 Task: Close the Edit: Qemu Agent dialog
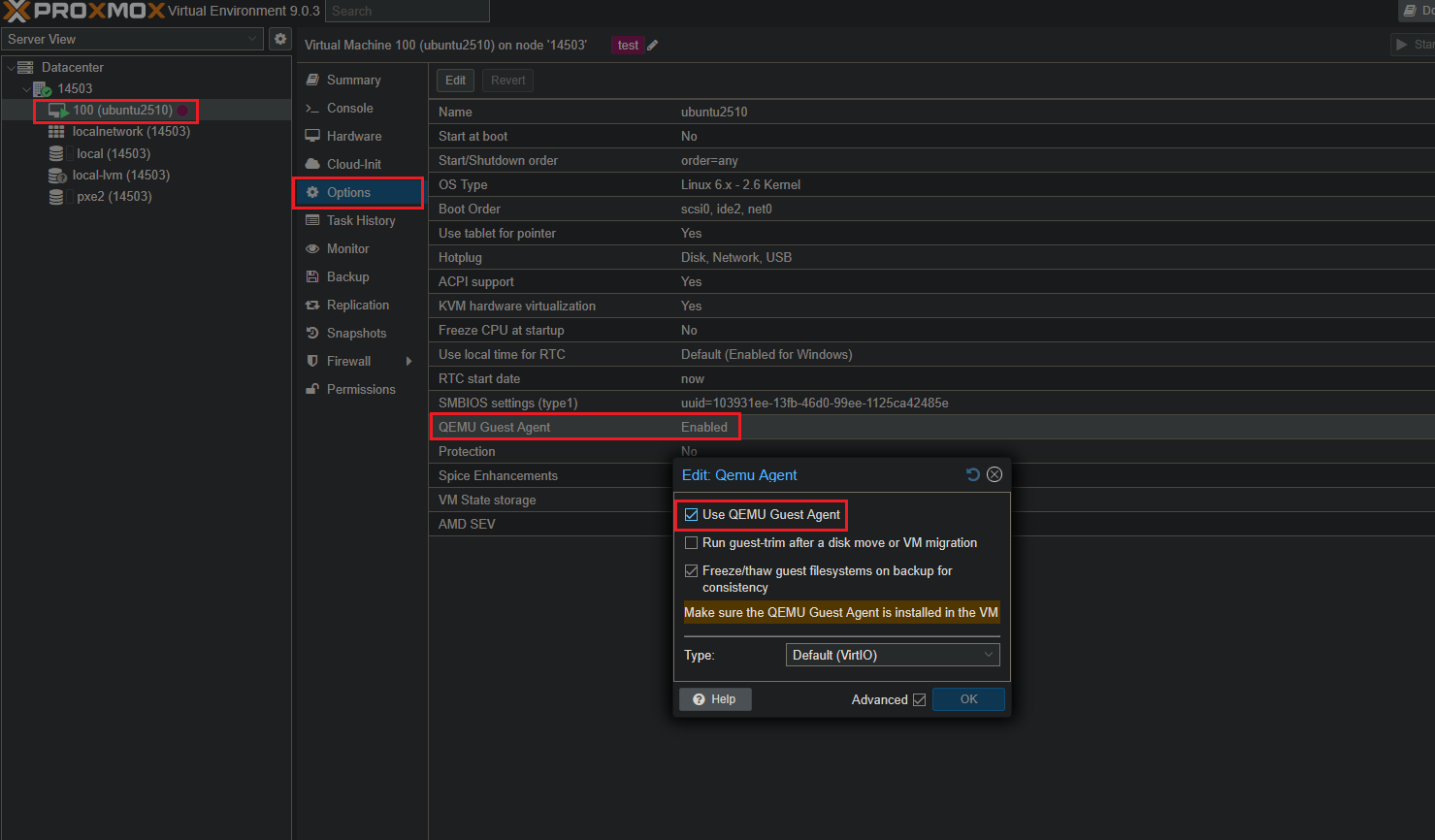995,474
